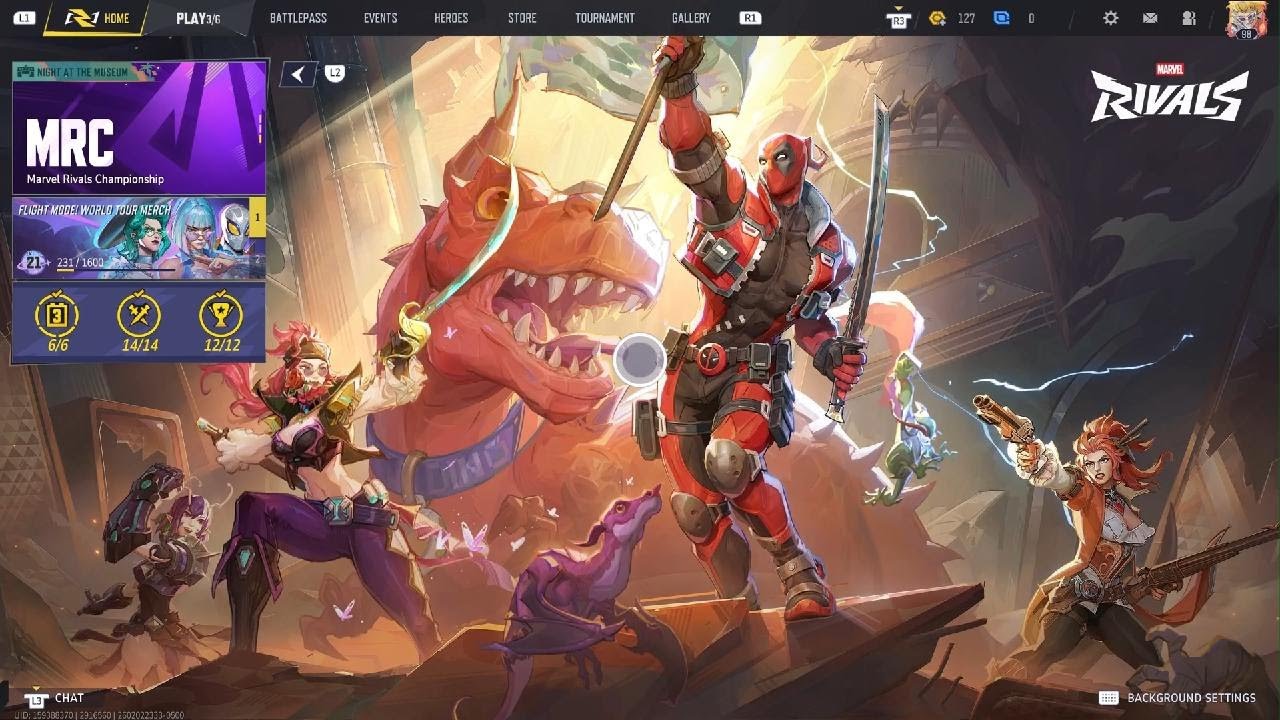The height and width of the screenshot is (720, 1280).
Task: Click the blue Units balance value 0
Action: point(1031,18)
